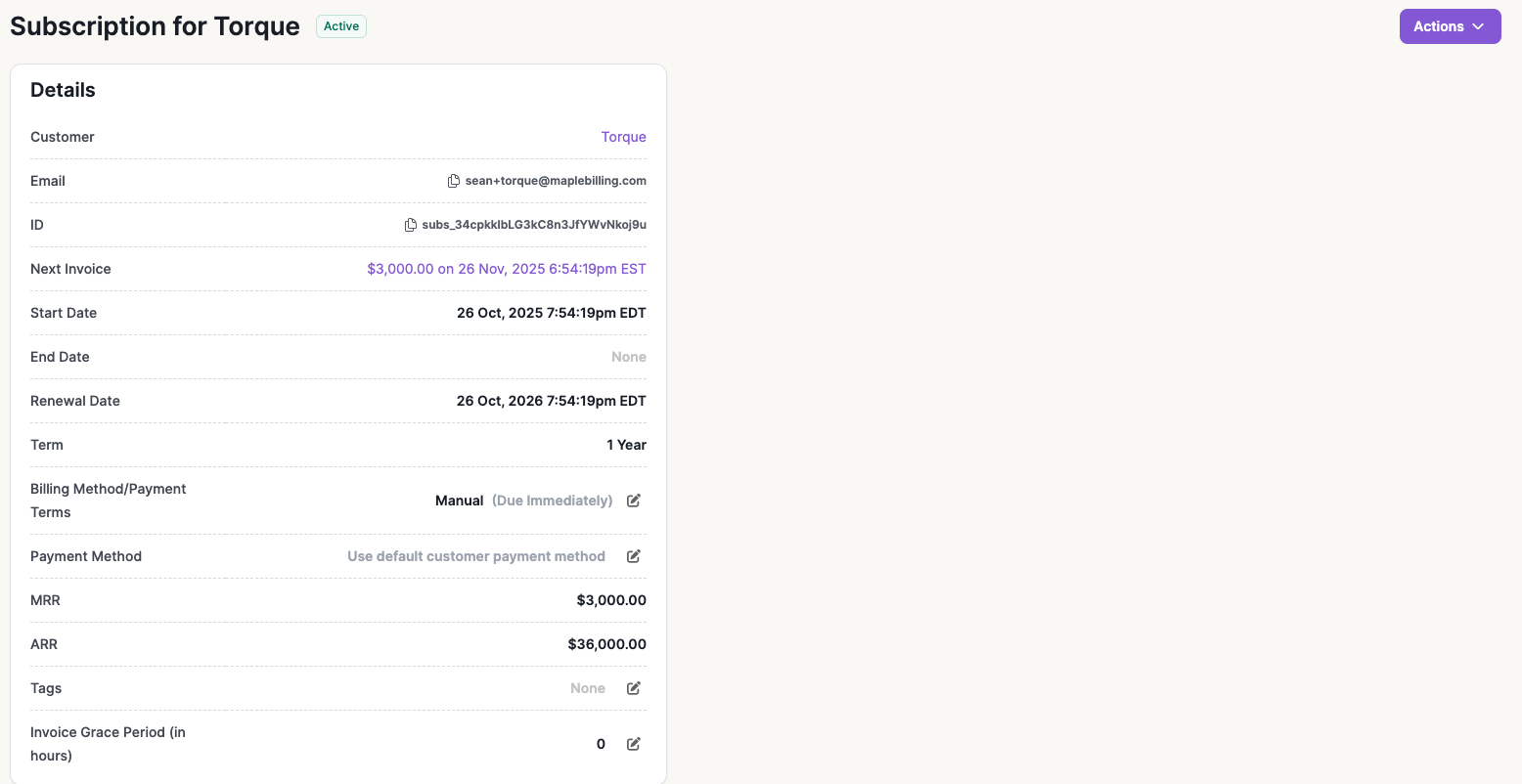Click the "1 Year" term value

pos(626,445)
